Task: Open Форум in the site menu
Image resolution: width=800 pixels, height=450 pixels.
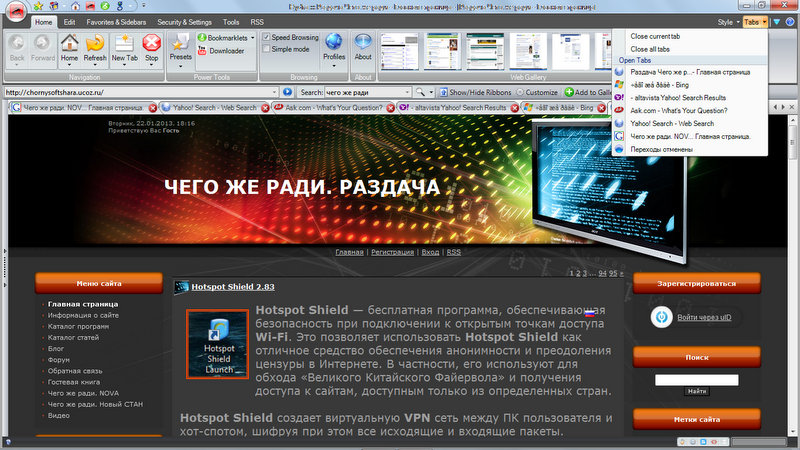Action: (x=59, y=360)
